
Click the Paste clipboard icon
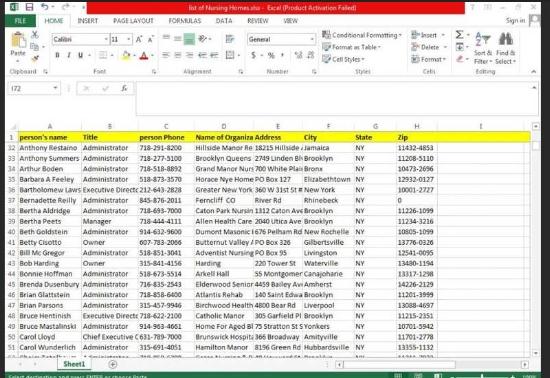coord(18,40)
